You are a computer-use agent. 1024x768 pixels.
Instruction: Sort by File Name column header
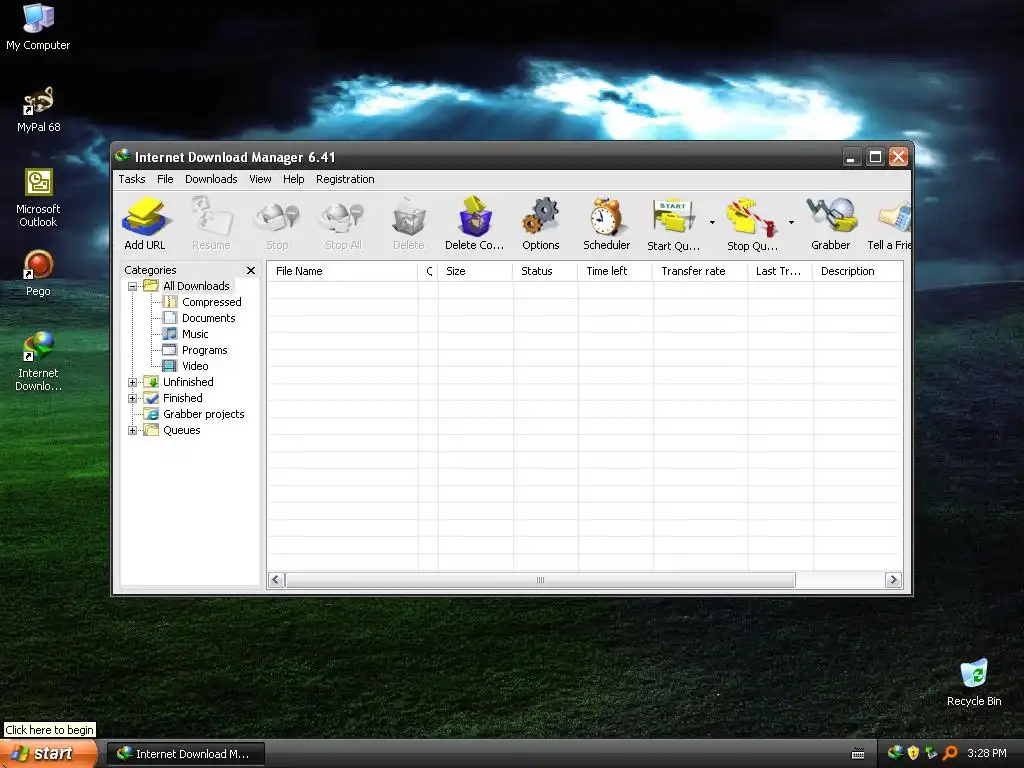point(342,271)
